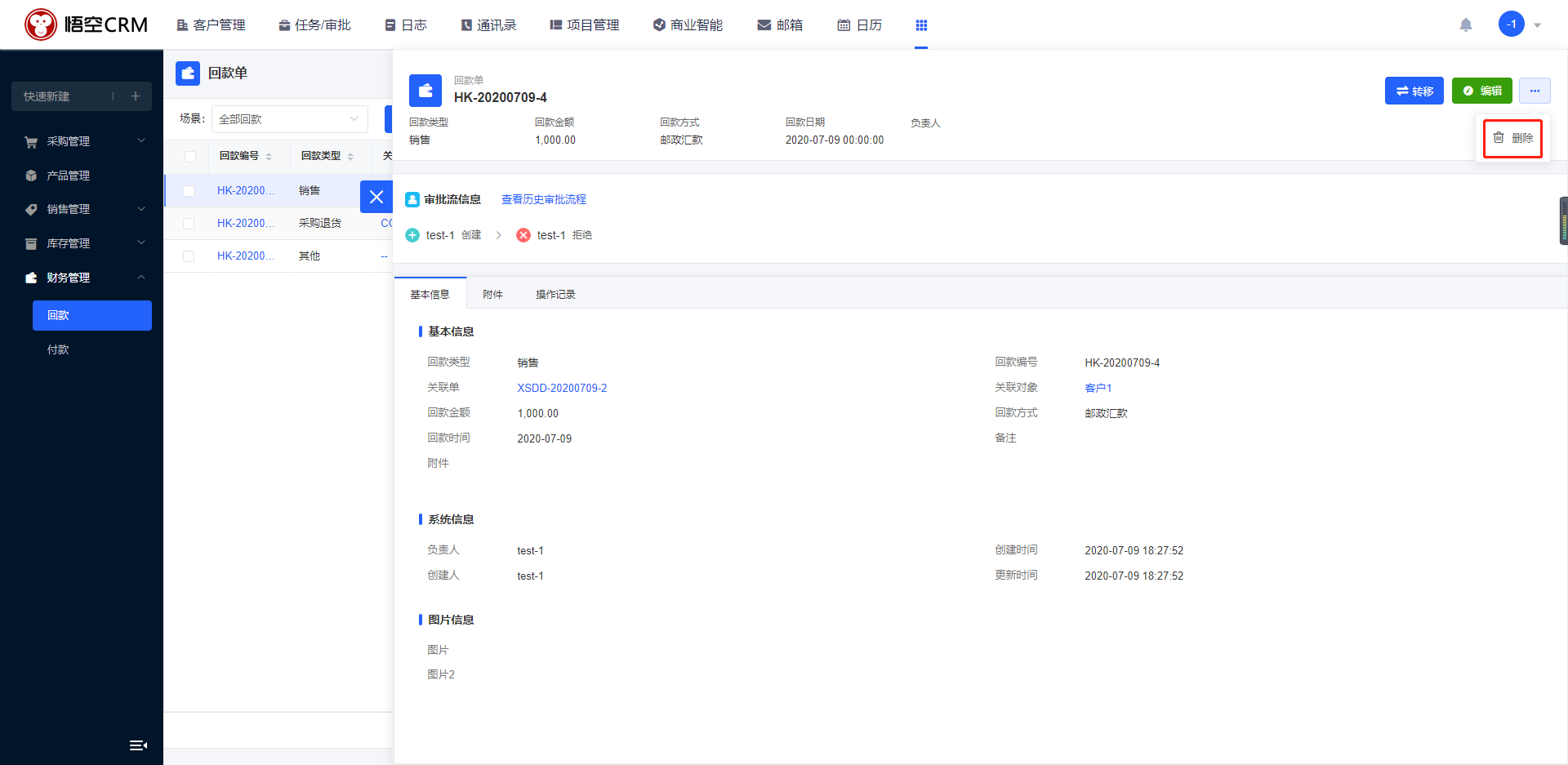
Task: Open 项目管理 menu
Action: pos(585,25)
